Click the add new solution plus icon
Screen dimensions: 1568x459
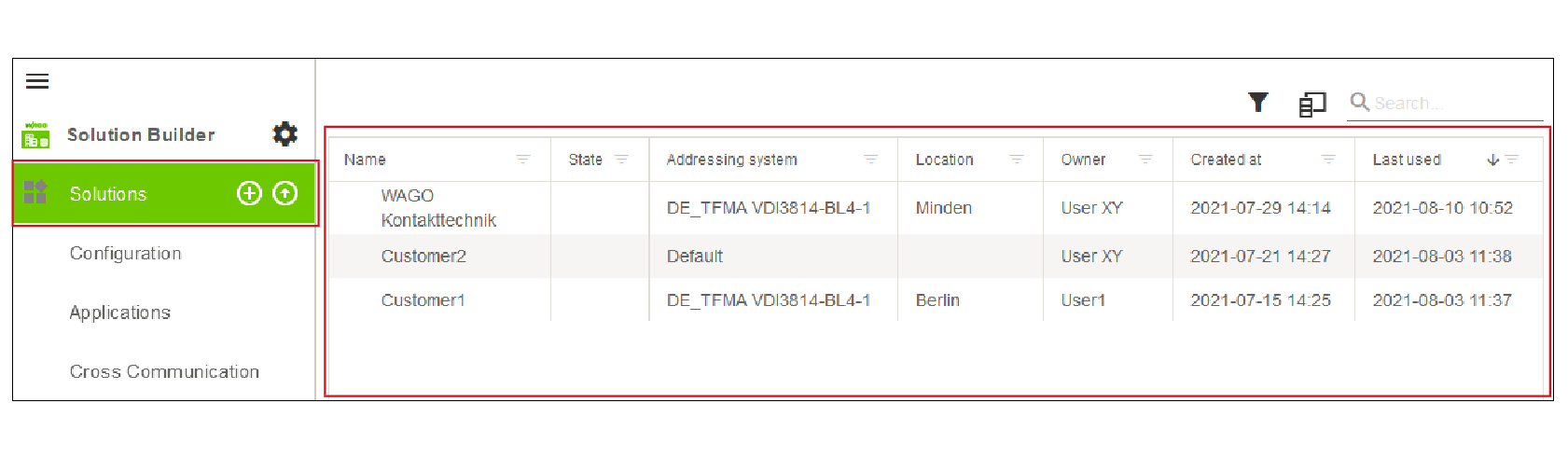tap(249, 193)
